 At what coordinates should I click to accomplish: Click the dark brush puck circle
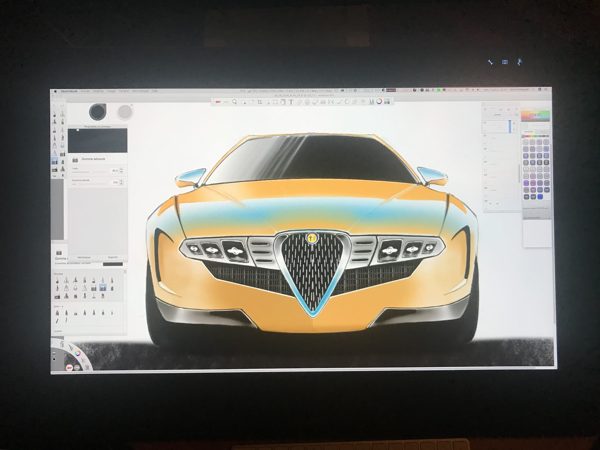click(x=98, y=111)
